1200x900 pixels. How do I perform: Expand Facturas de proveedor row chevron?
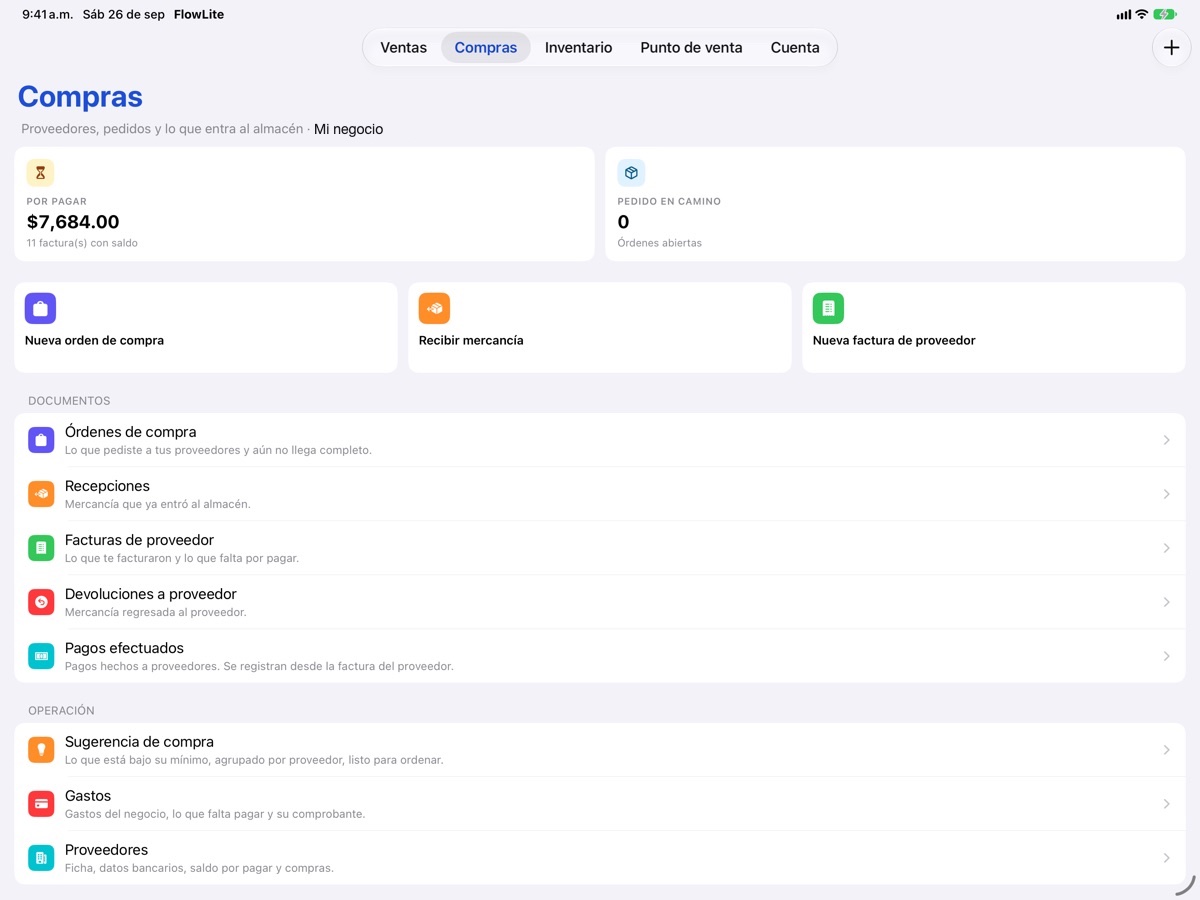(1166, 548)
